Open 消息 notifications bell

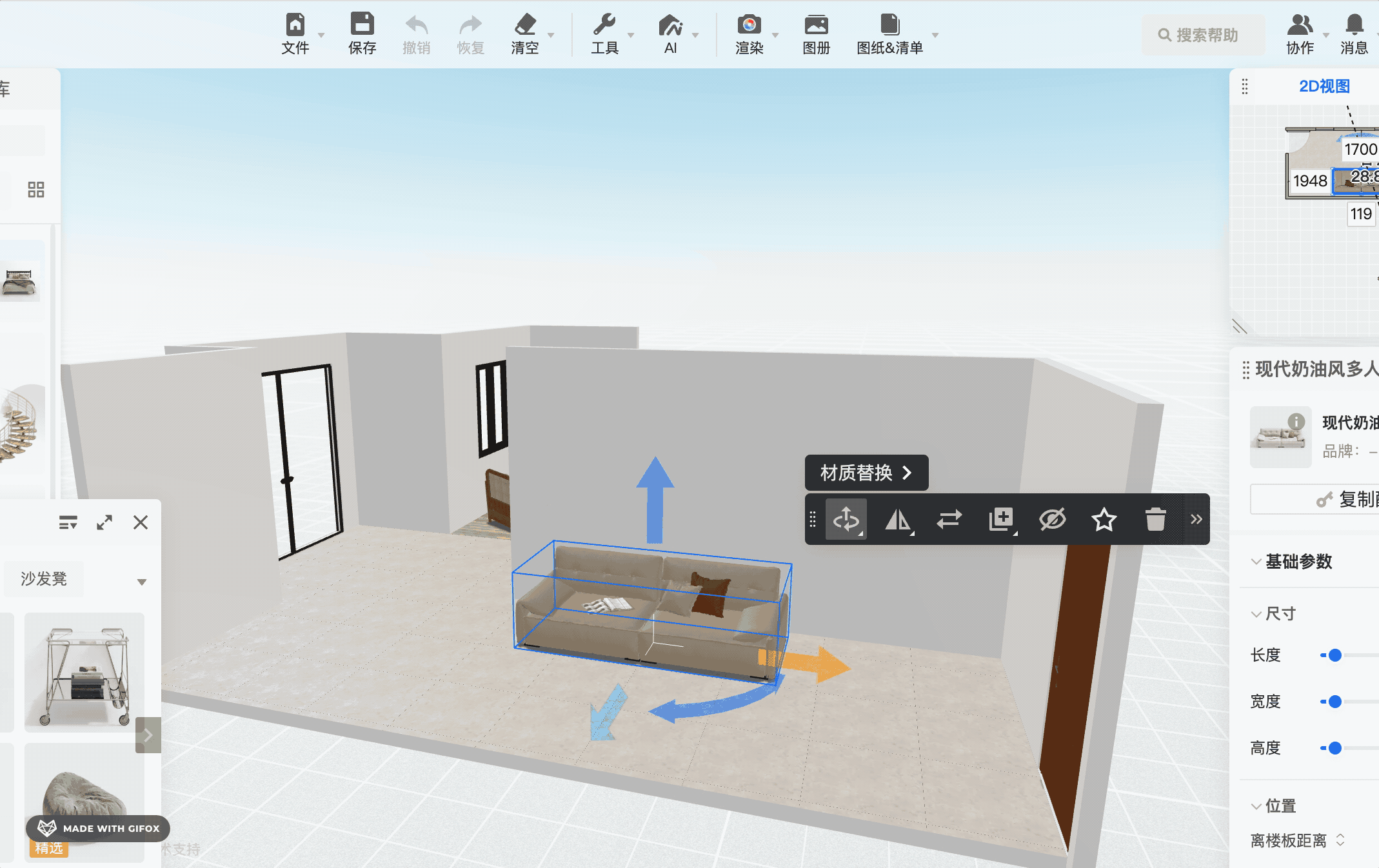(1354, 25)
